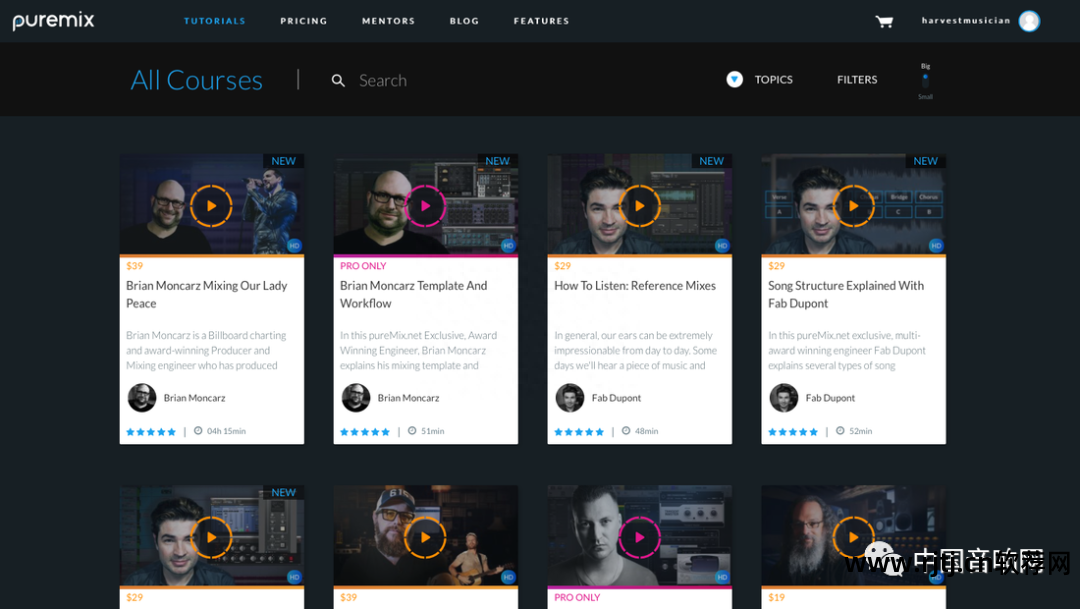
Task: Adjust the Big/Small card size slider
Action: click(925, 81)
